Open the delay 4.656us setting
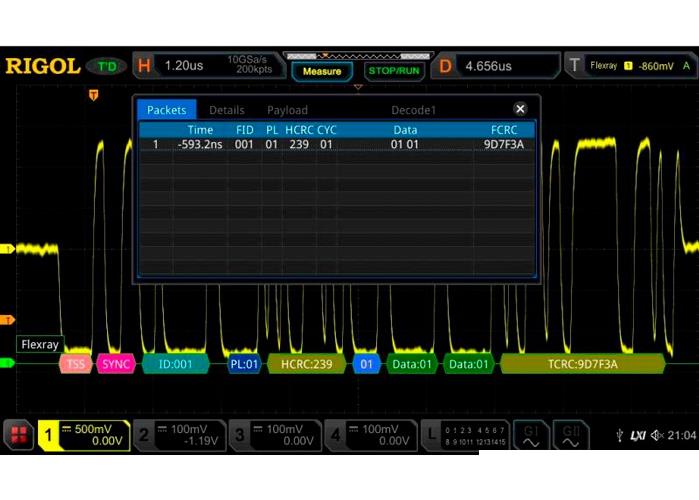The image size is (699, 500). [x=494, y=66]
